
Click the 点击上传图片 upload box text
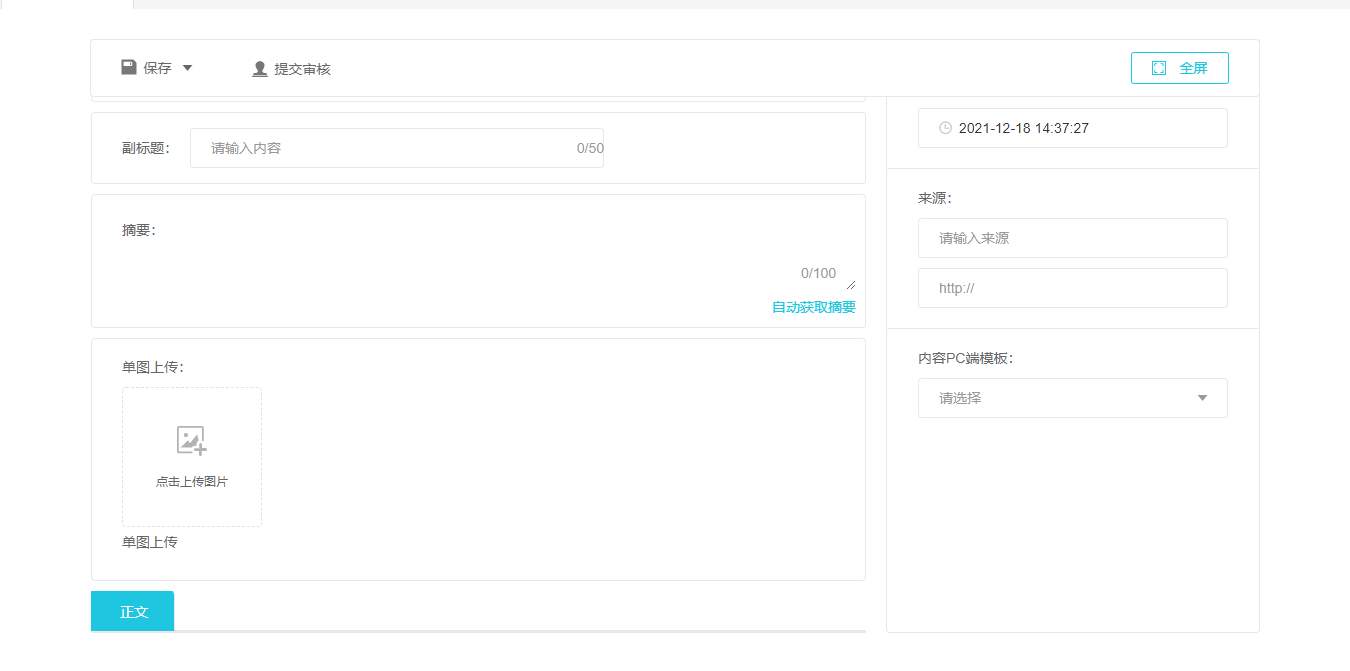click(x=192, y=482)
